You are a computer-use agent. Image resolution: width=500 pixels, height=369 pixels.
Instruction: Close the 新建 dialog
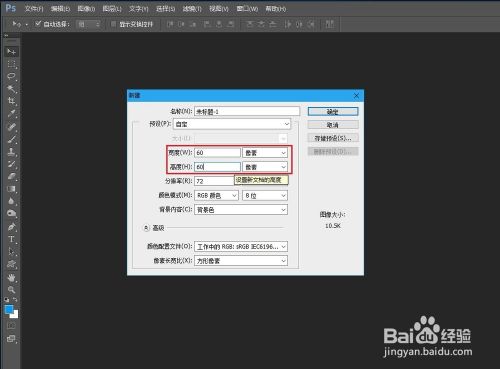point(356,96)
